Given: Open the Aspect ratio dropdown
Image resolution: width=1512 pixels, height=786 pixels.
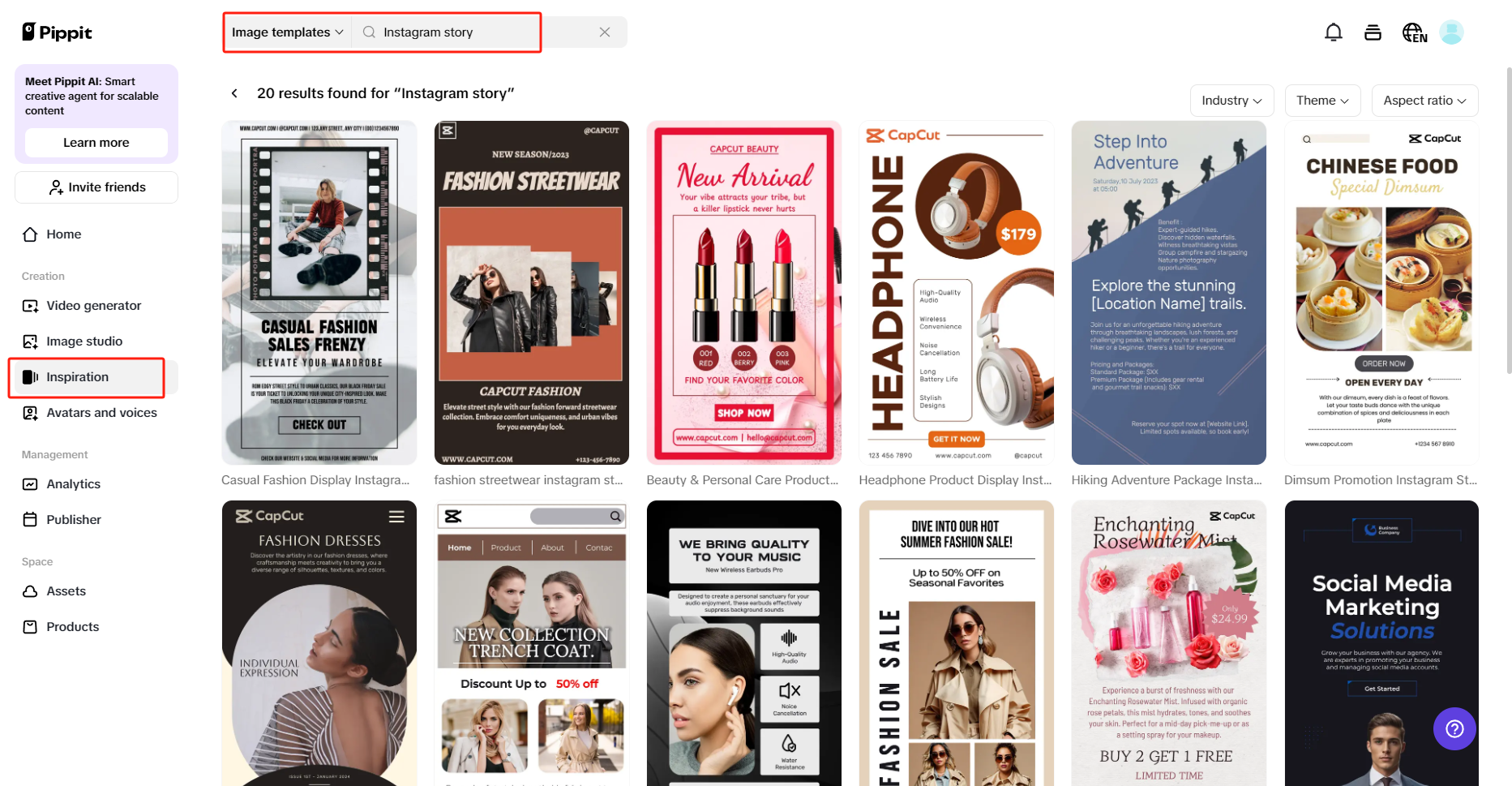Looking at the screenshot, I should [x=1424, y=100].
